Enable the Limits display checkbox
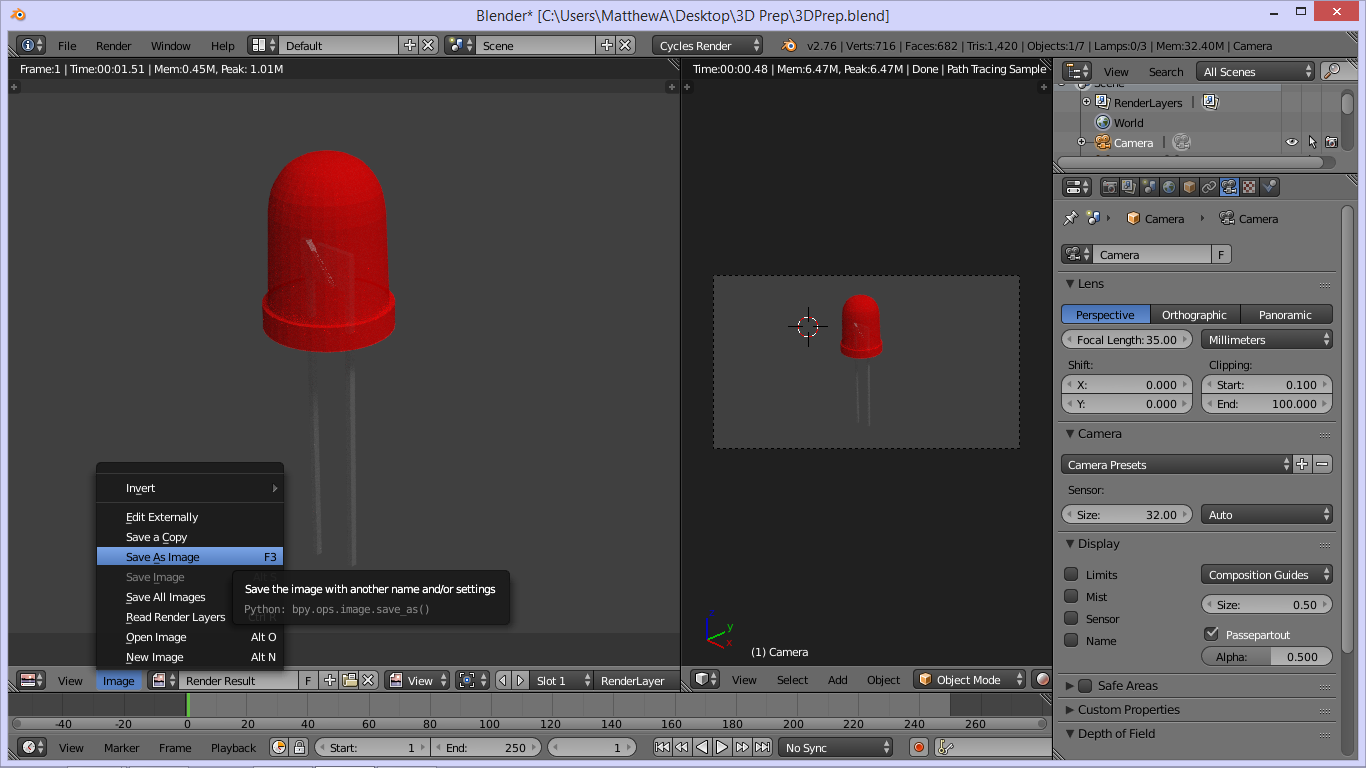This screenshot has width=1366, height=768. (1071, 574)
